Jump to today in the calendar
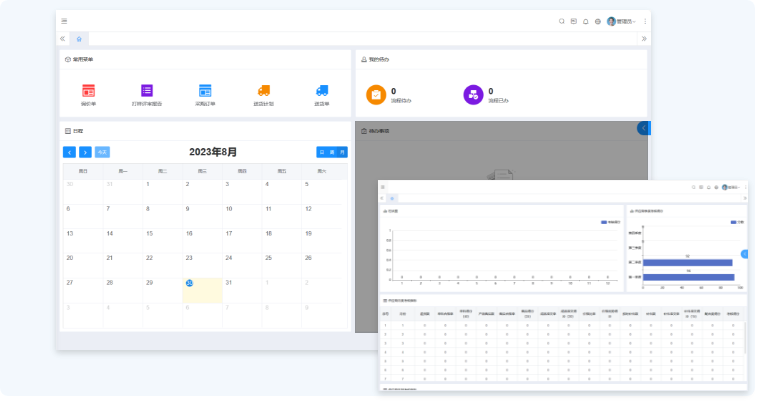The image size is (757, 403). (x=102, y=152)
